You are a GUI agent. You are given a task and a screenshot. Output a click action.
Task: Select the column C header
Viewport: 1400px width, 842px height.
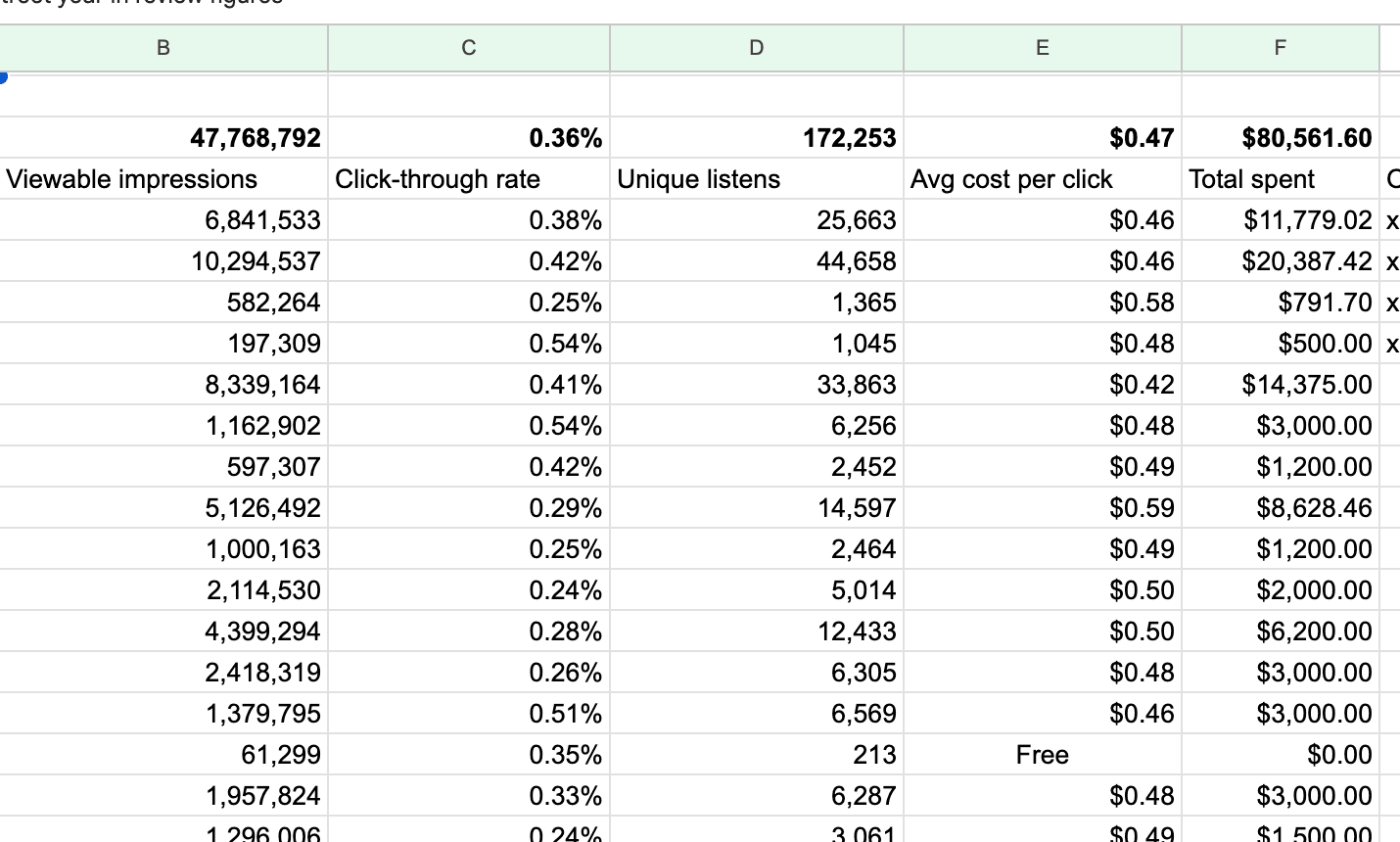pyautogui.click(x=468, y=48)
